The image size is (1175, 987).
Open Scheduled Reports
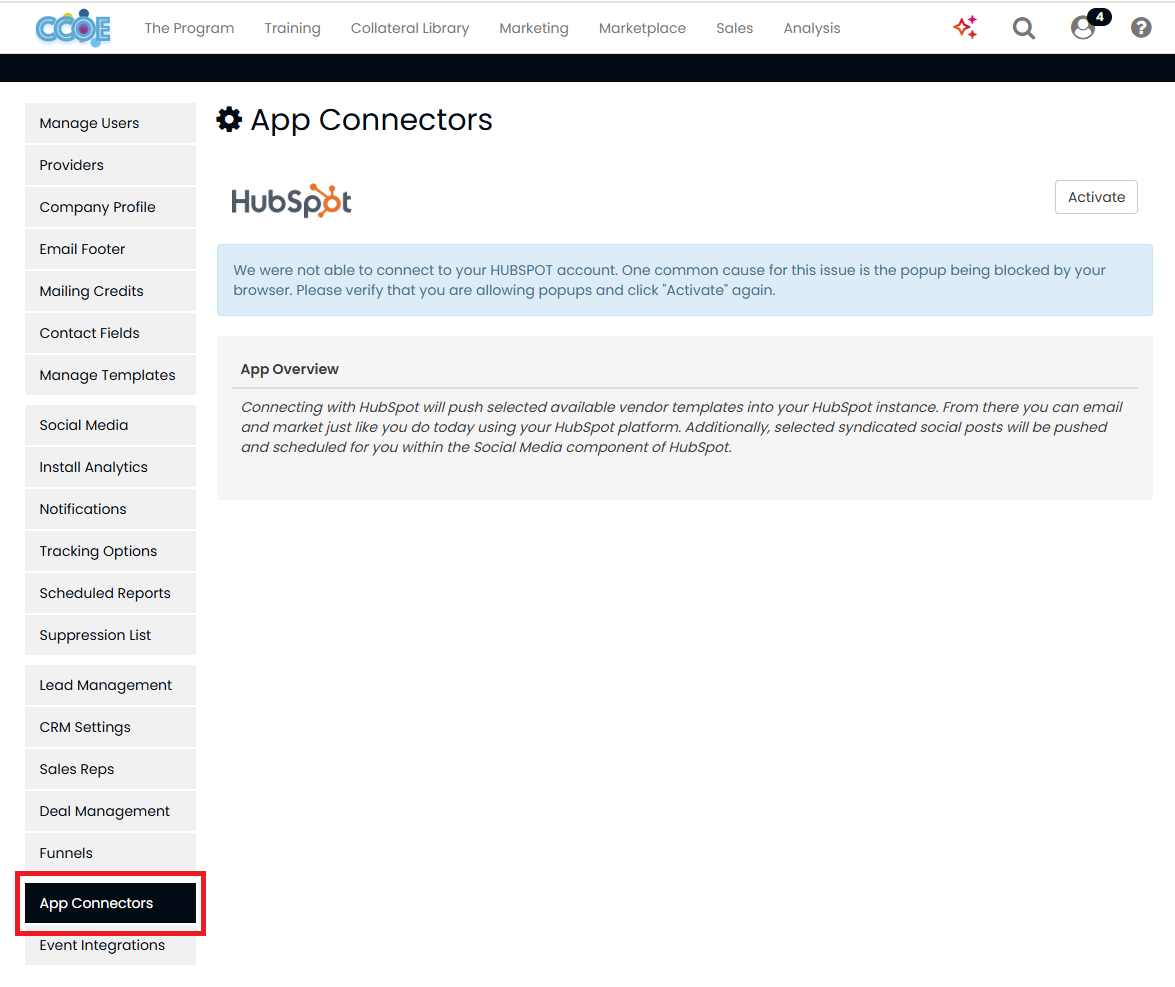click(x=110, y=593)
